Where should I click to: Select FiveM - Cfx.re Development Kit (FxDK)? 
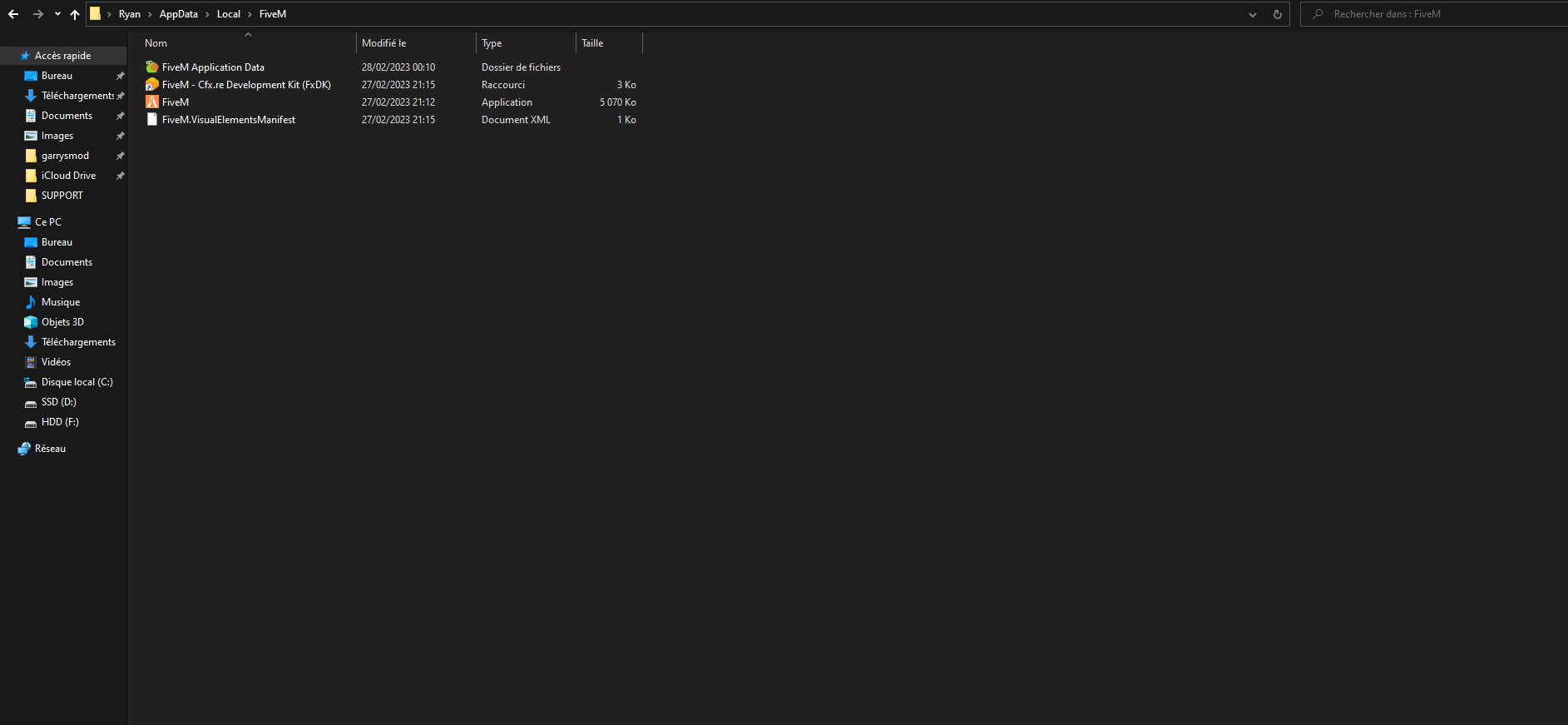point(246,85)
